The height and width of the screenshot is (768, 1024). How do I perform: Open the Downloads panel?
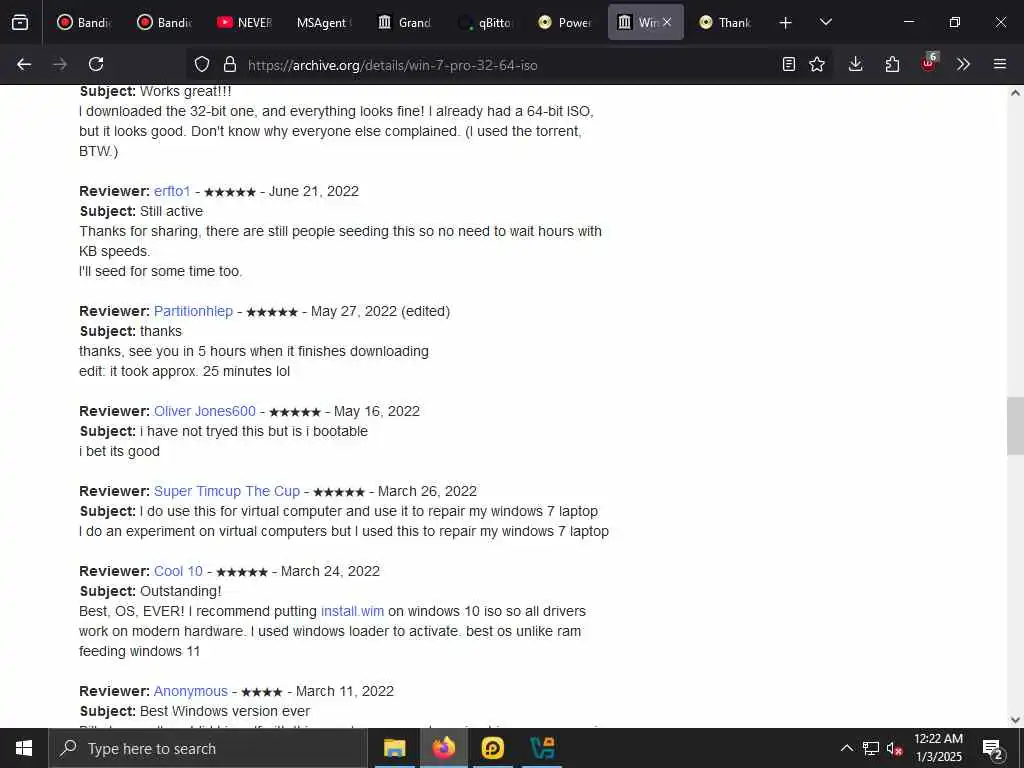point(855,64)
